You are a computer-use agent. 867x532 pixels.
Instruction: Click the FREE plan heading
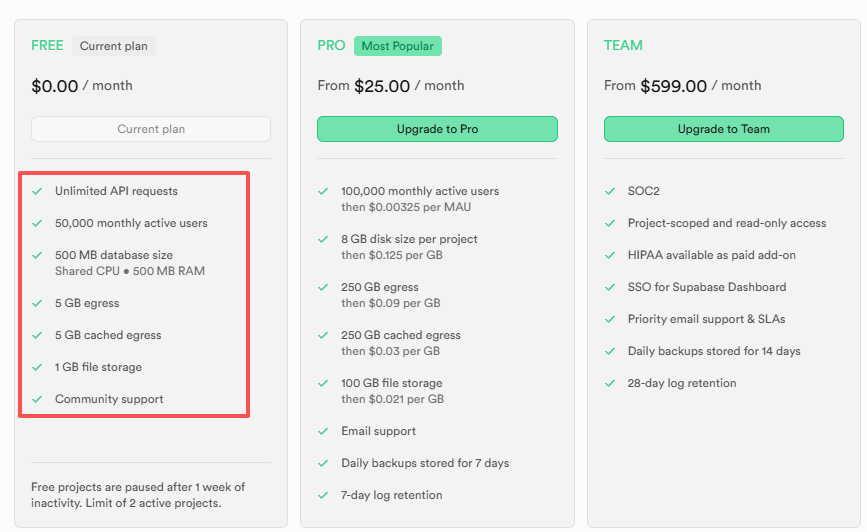coord(47,46)
